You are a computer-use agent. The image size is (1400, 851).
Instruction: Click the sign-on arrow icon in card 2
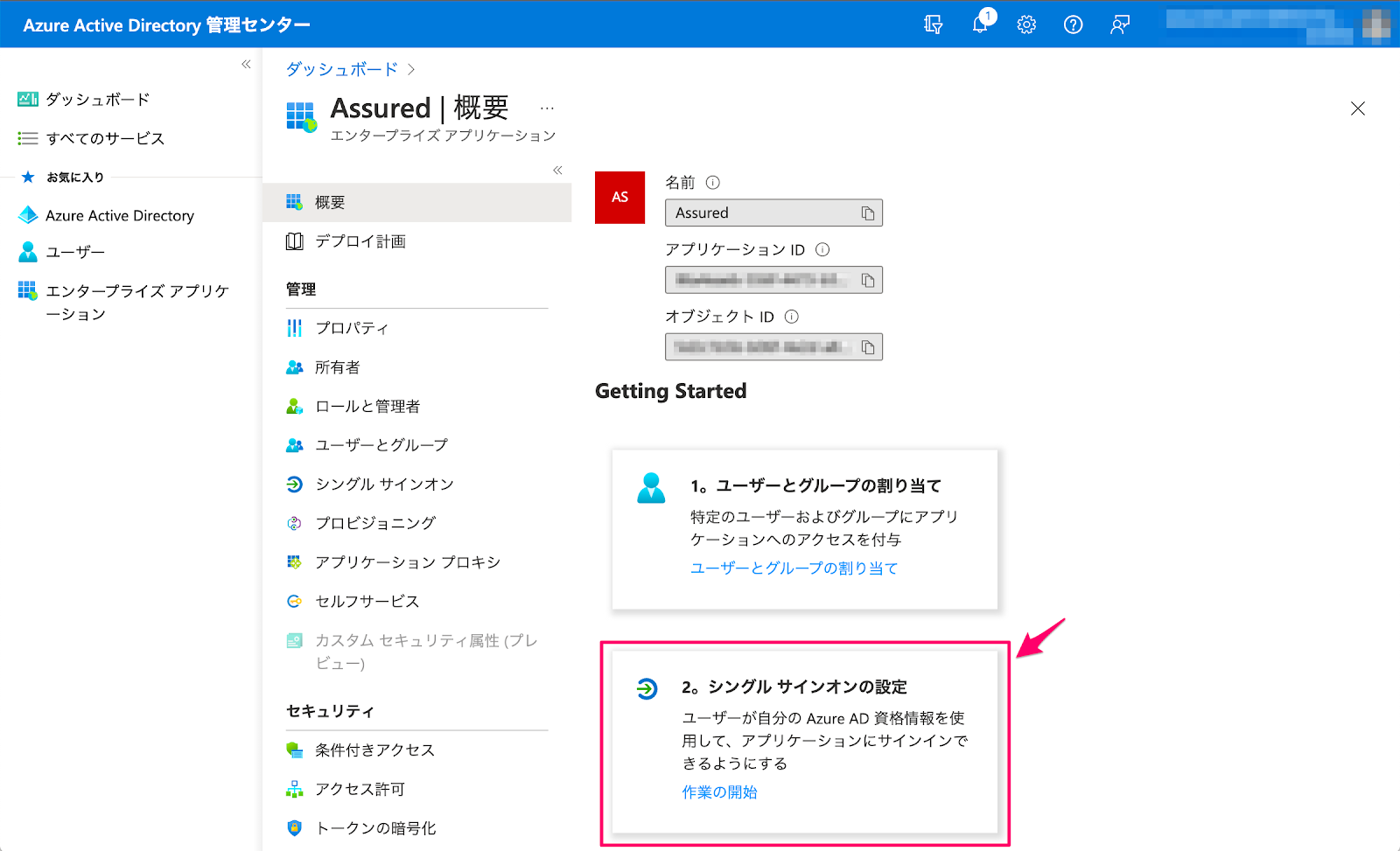coord(647,689)
